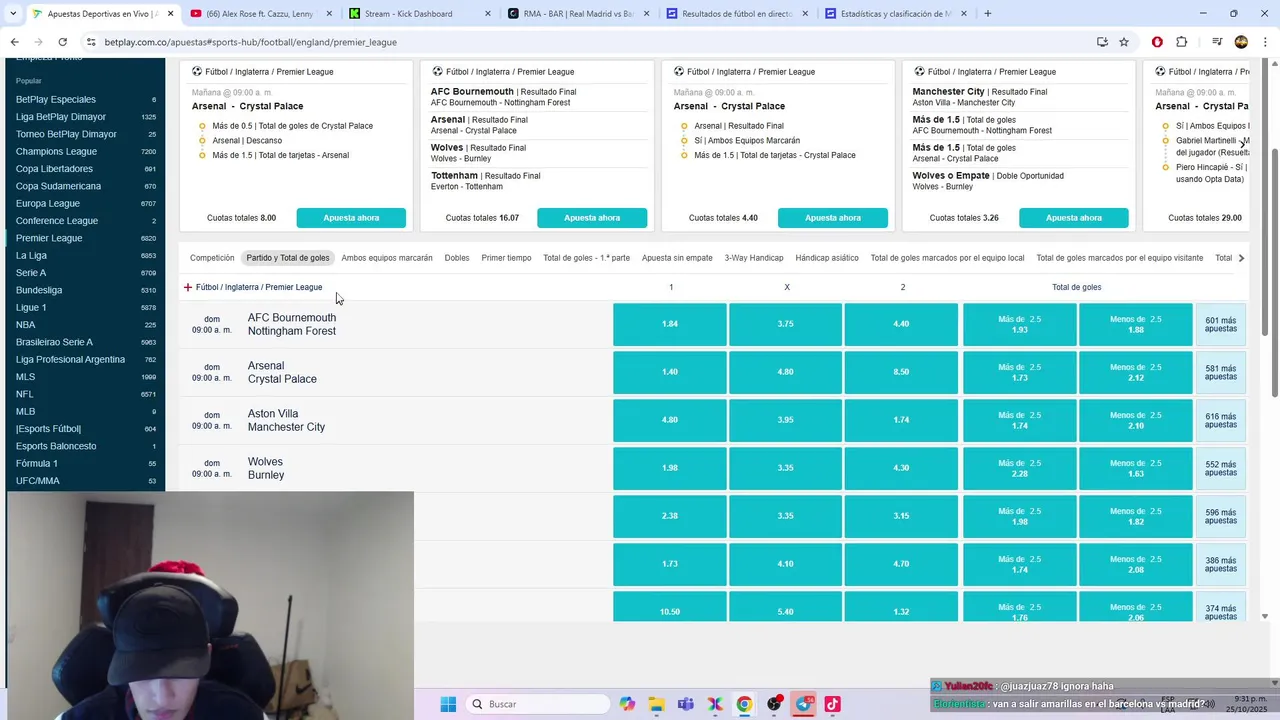Image resolution: width=1280 pixels, height=720 pixels.
Task: Bookmark this page with the star icon
Action: tap(1124, 42)
